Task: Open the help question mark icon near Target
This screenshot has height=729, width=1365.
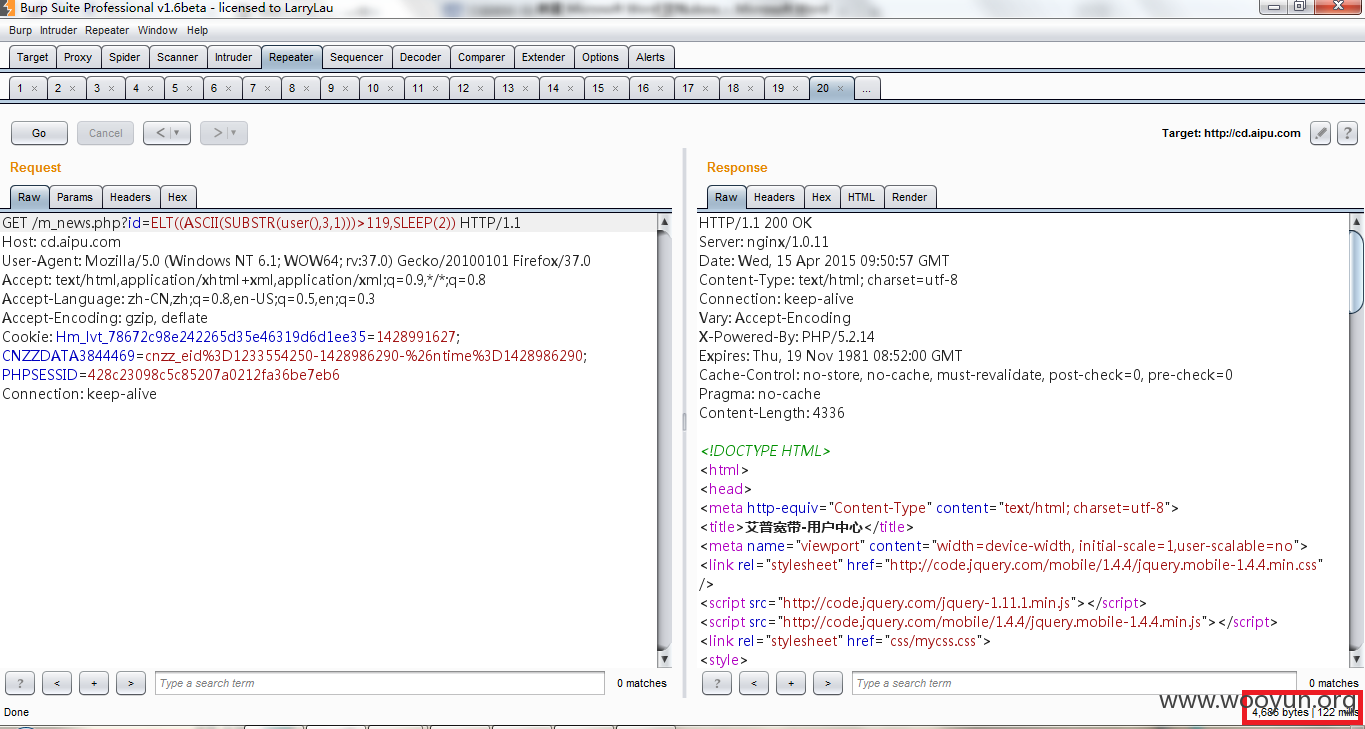Action: coord(1347,133)
